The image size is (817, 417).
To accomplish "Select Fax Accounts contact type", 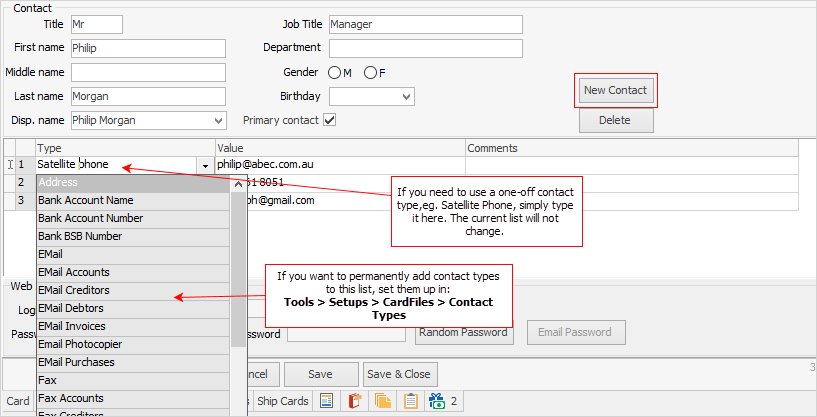I will pos(133,398).
